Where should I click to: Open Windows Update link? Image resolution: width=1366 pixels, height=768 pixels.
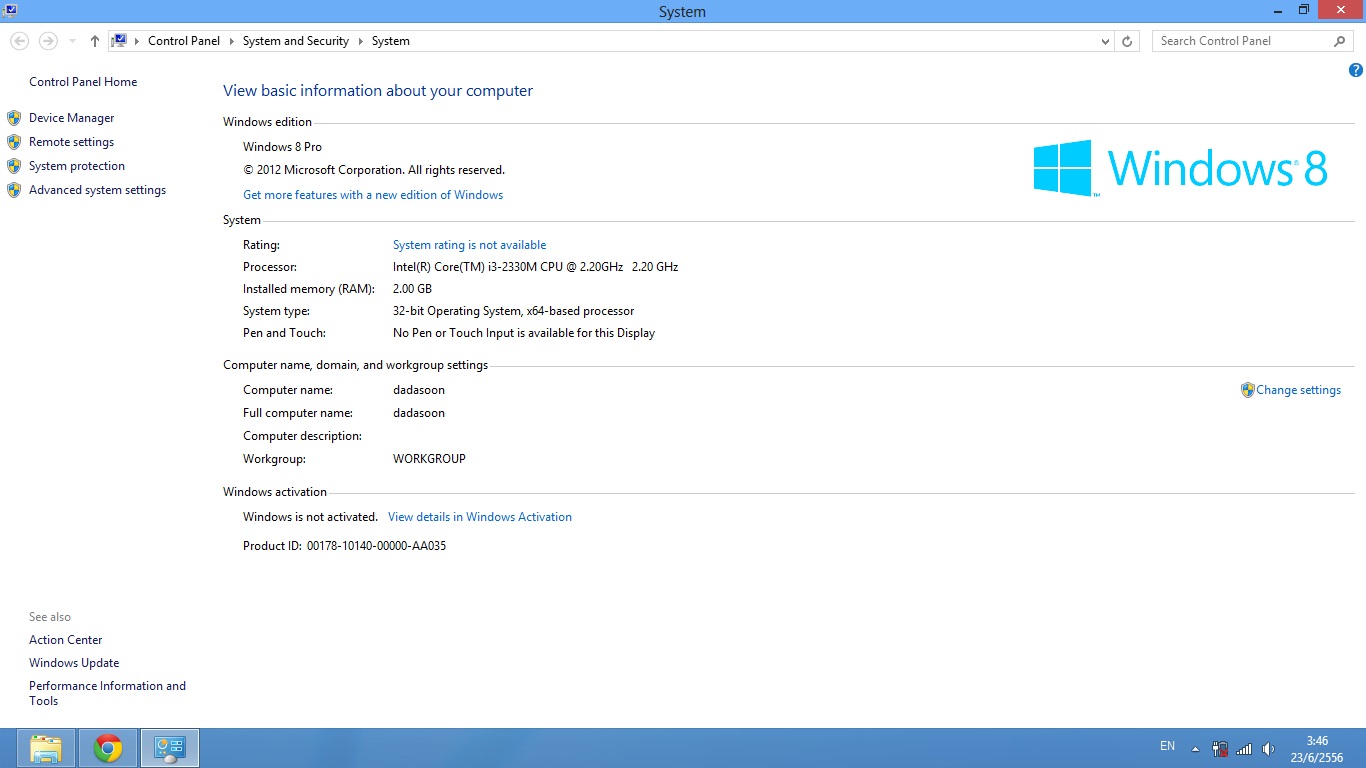(x=74, y=663)
